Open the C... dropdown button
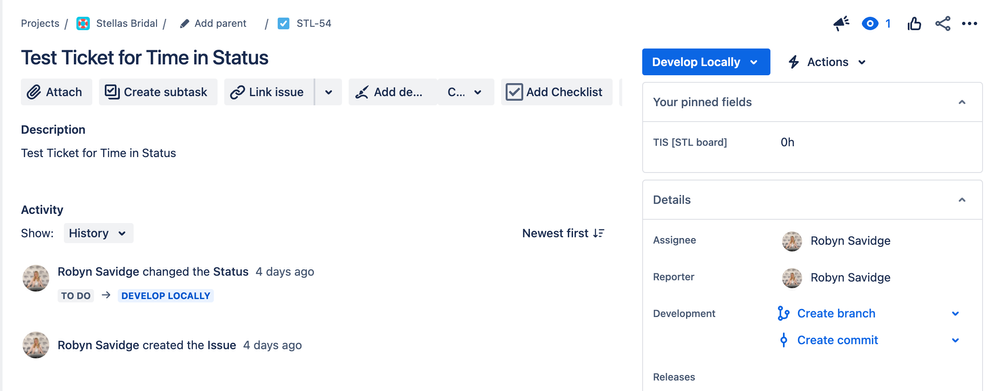 pos(465,92)
